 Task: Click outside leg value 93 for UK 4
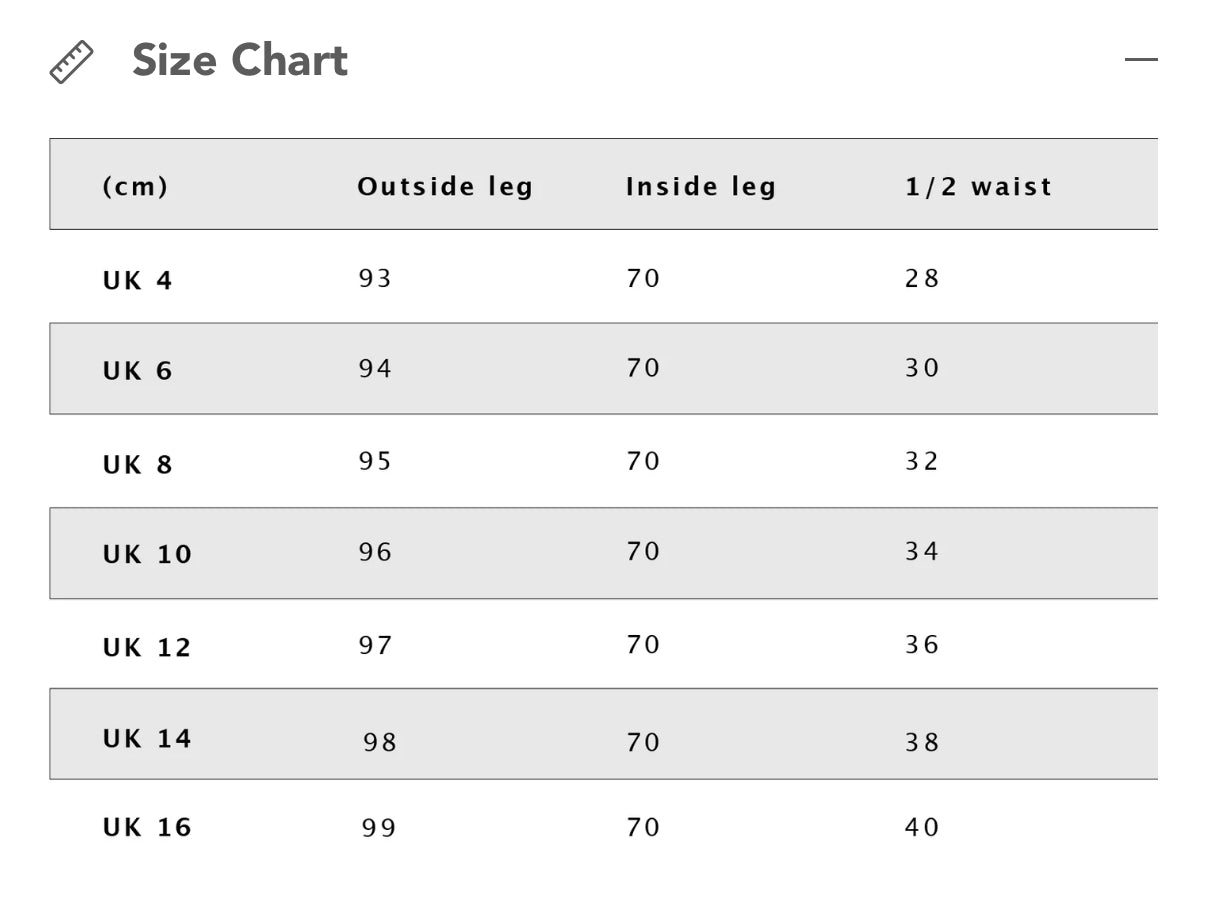click(x=376, y=278)
